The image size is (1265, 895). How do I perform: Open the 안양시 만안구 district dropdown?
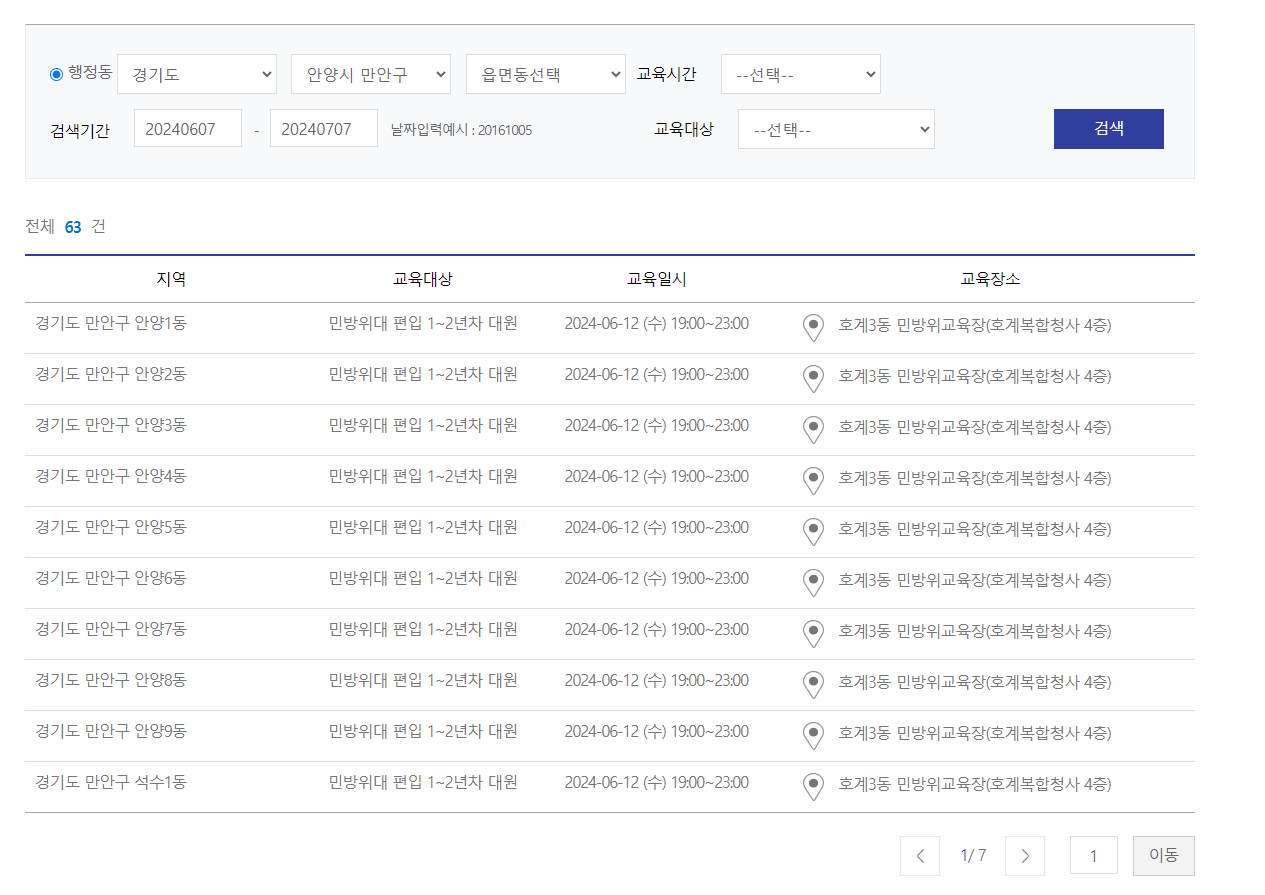[371, 74]
